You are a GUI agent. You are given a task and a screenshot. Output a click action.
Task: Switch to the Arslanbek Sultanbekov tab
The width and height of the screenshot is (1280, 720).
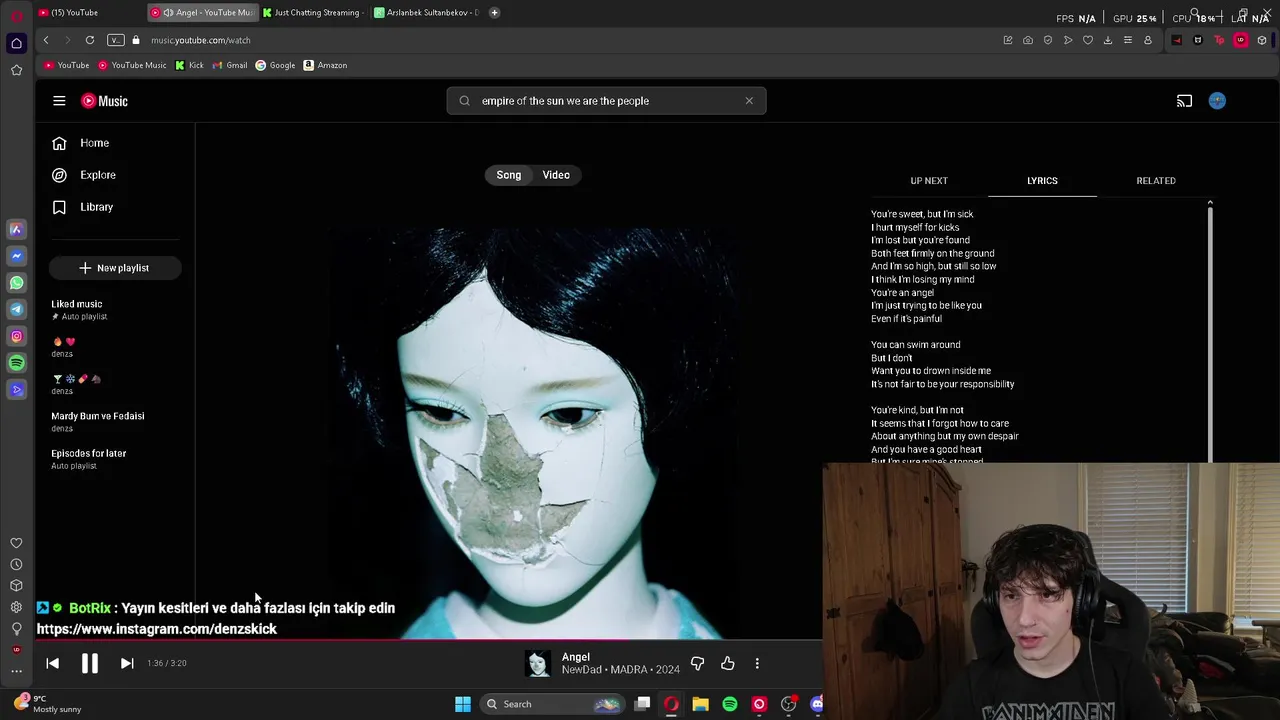(x=426, y=13)
